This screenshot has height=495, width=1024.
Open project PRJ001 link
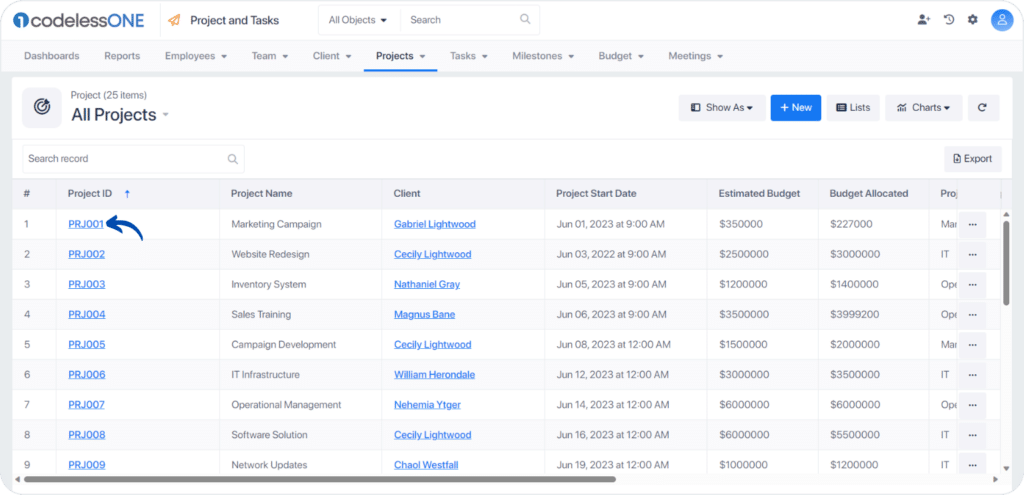click(x=86, y=224)
